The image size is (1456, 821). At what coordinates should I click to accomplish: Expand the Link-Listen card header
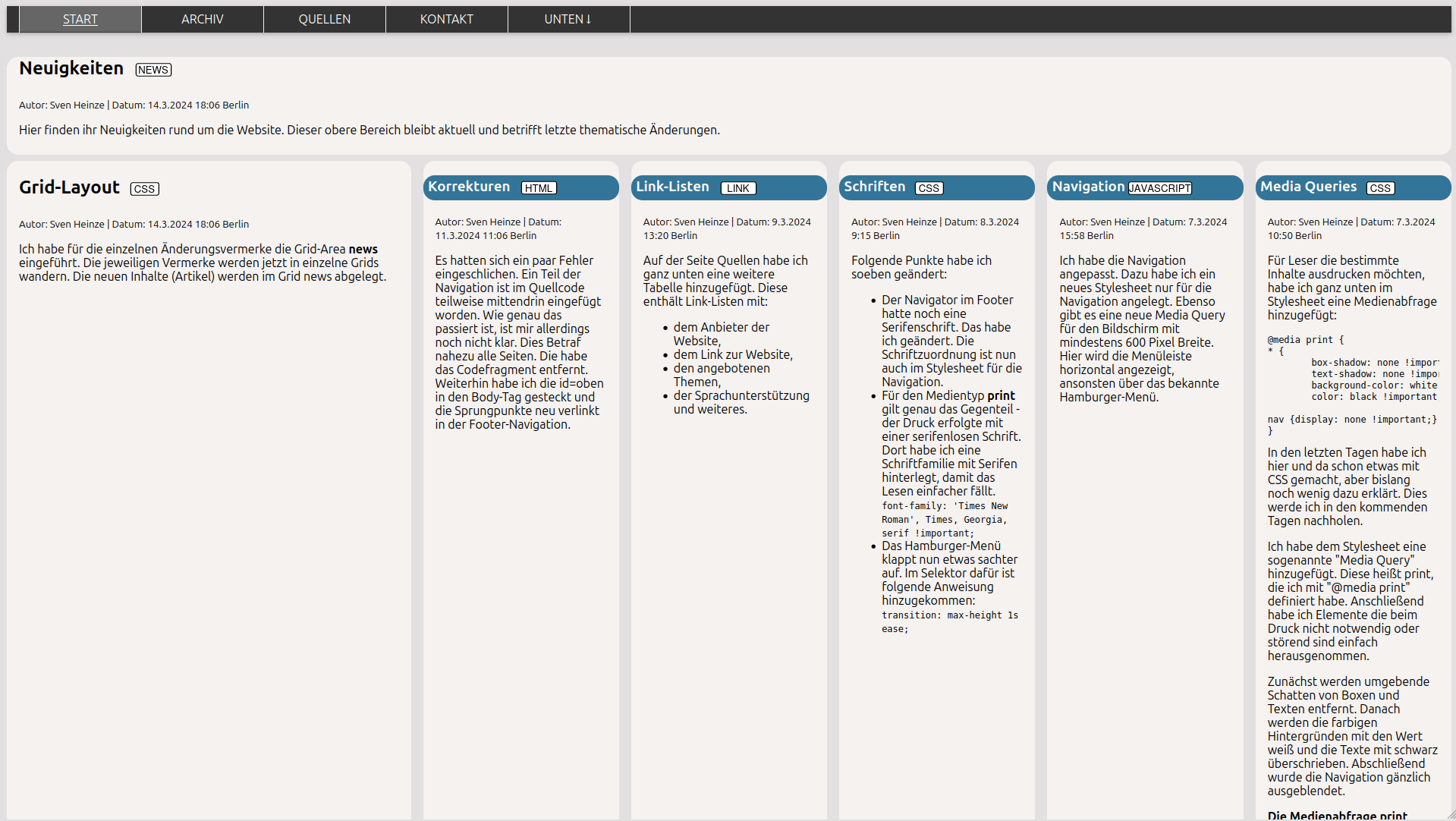(672, 187)
